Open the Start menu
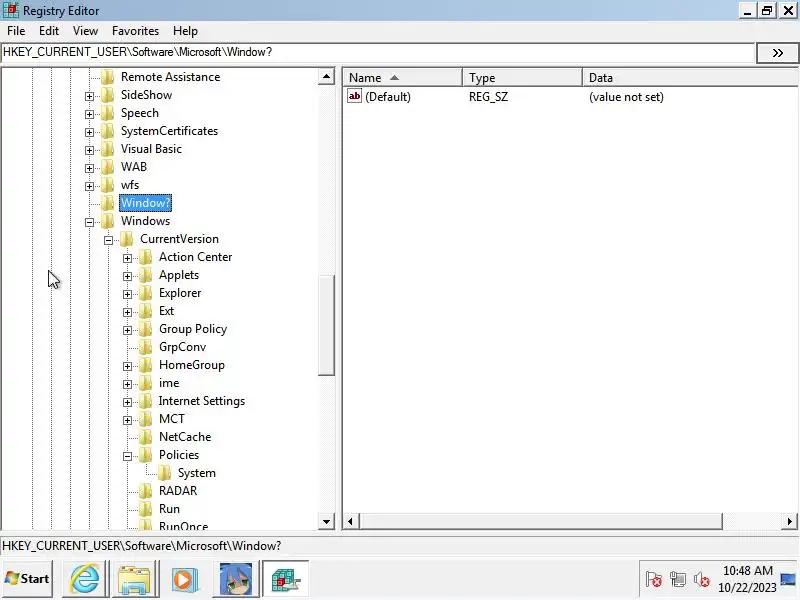 (x=27, y=579)
